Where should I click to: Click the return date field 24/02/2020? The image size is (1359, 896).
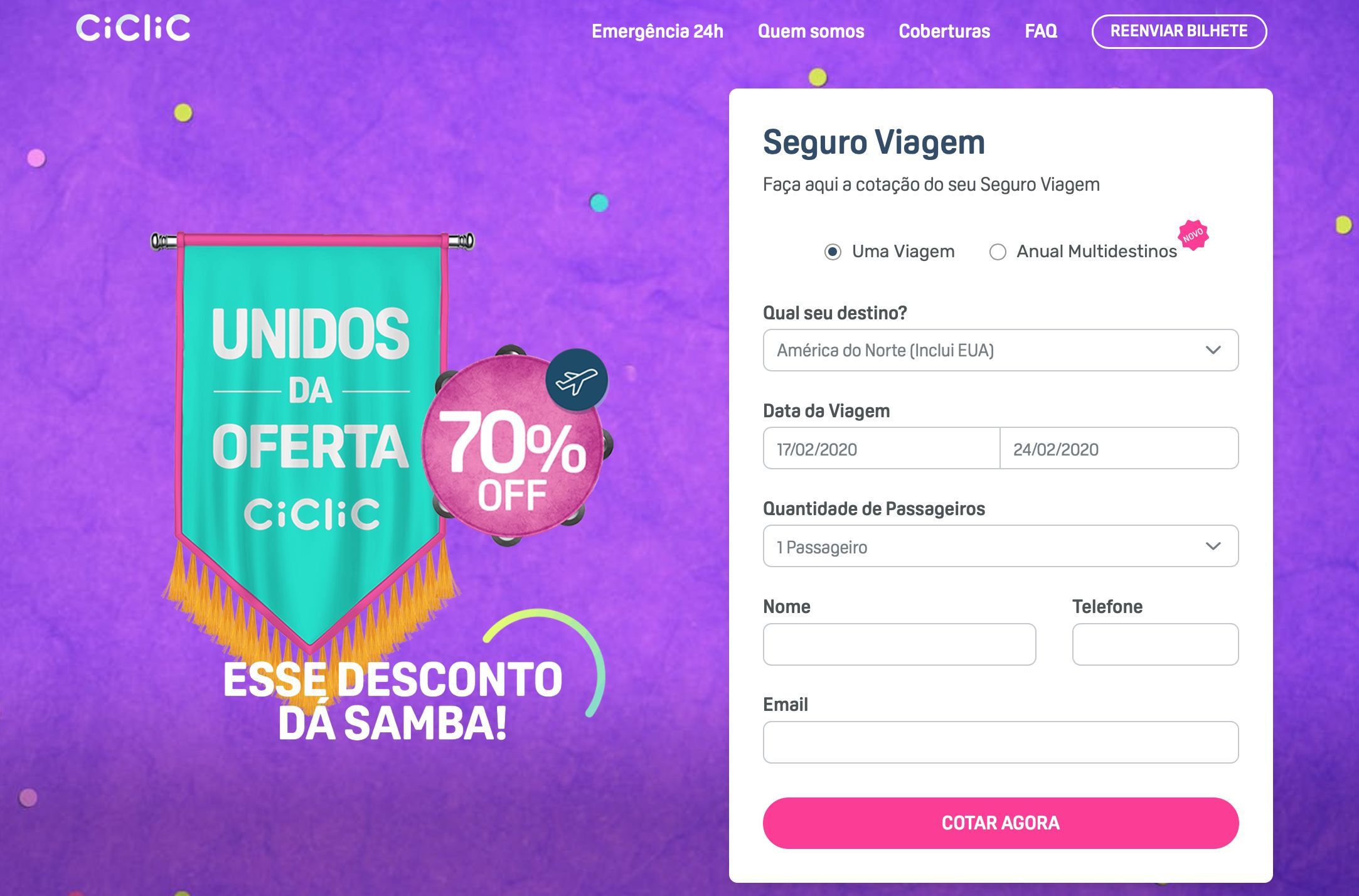tap(1119, 448)
